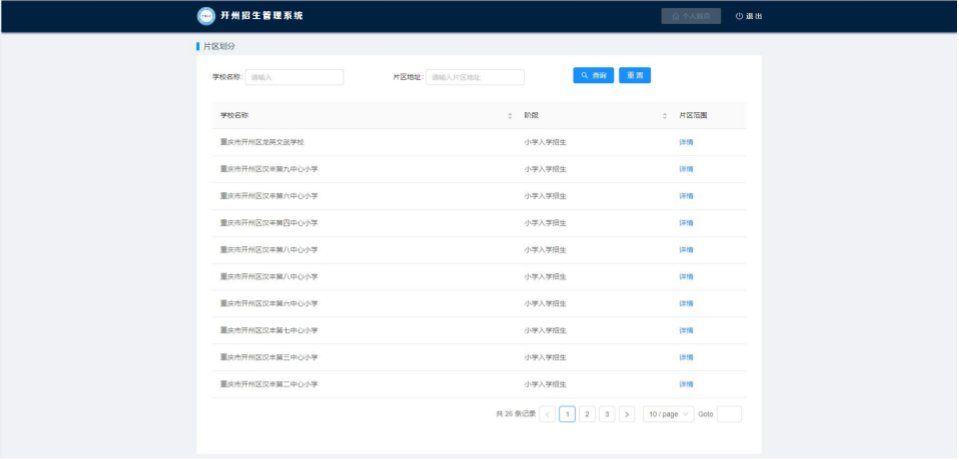Go to page 2 in pagination
The height and width of the screenshot is (460, 959).
coord(587,414)
